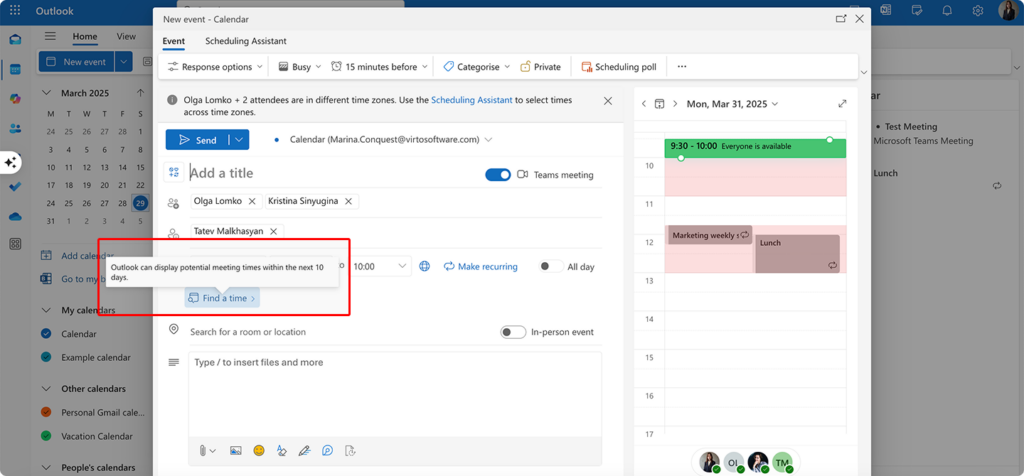Image resolution: width=1024 pixels, height=476 pixels.
Task: Click the Add a title field
Action: [333, 173]
